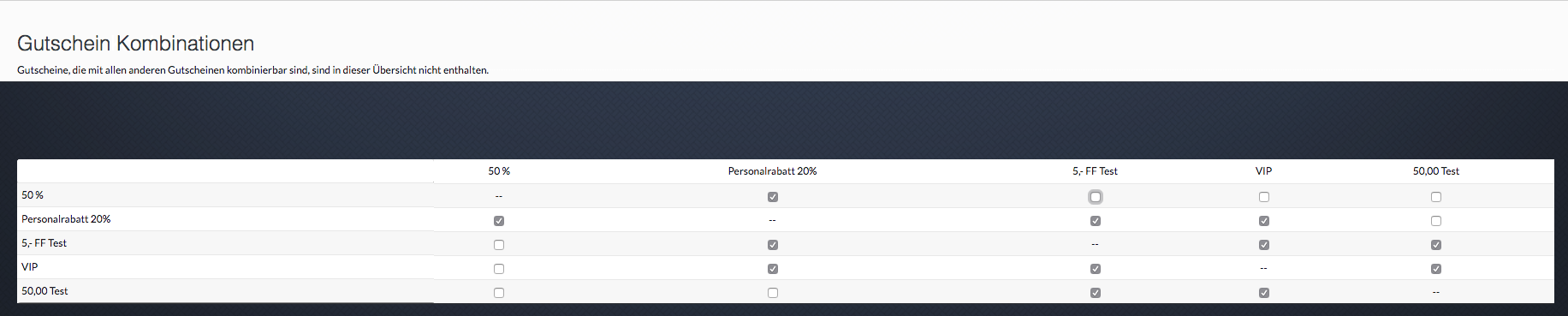Uncheck 5,- FF Test row Personalrabatt 20% box

(773, 245)
